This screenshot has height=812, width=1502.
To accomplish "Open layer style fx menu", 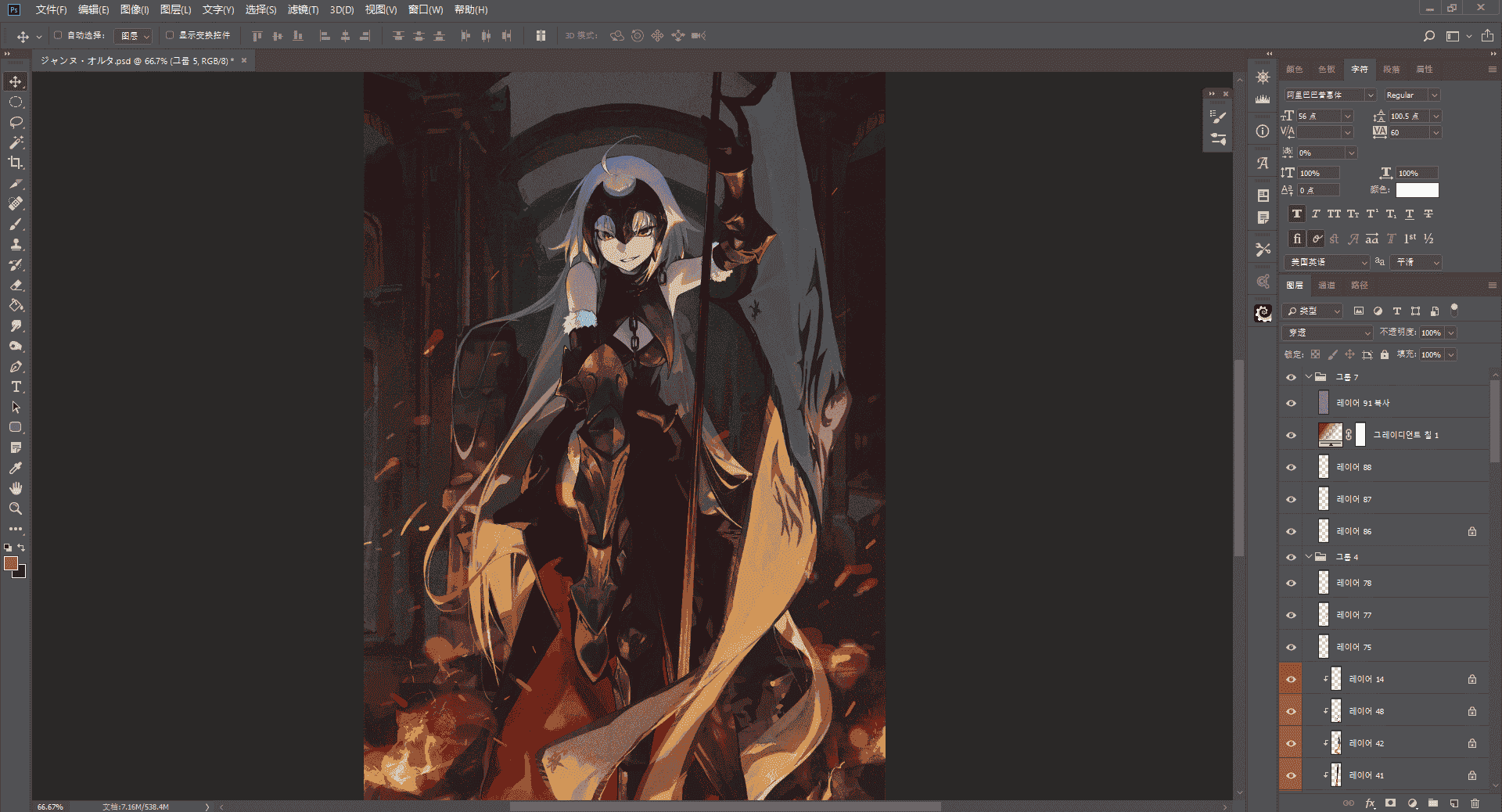I will [x=1370, y=803].
